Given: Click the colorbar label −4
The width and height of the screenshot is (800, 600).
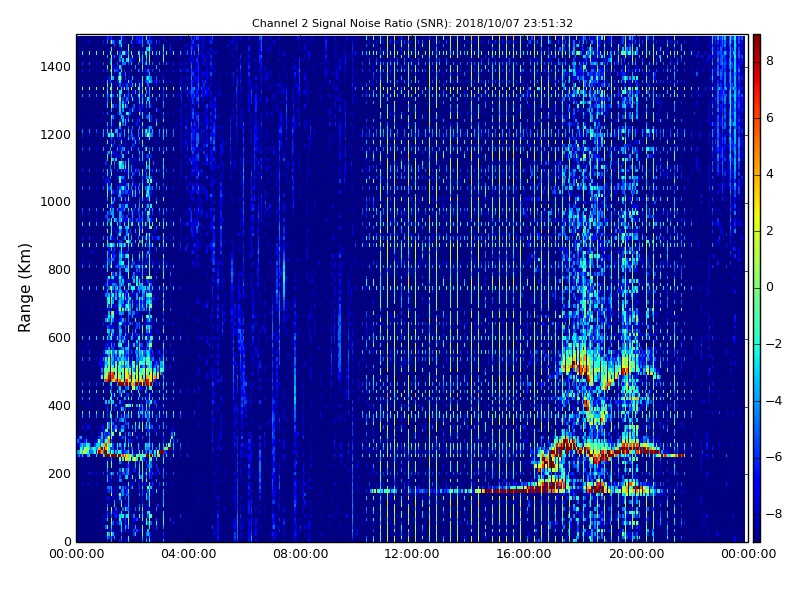Looking at the screenshot, I should pos(773,401).
